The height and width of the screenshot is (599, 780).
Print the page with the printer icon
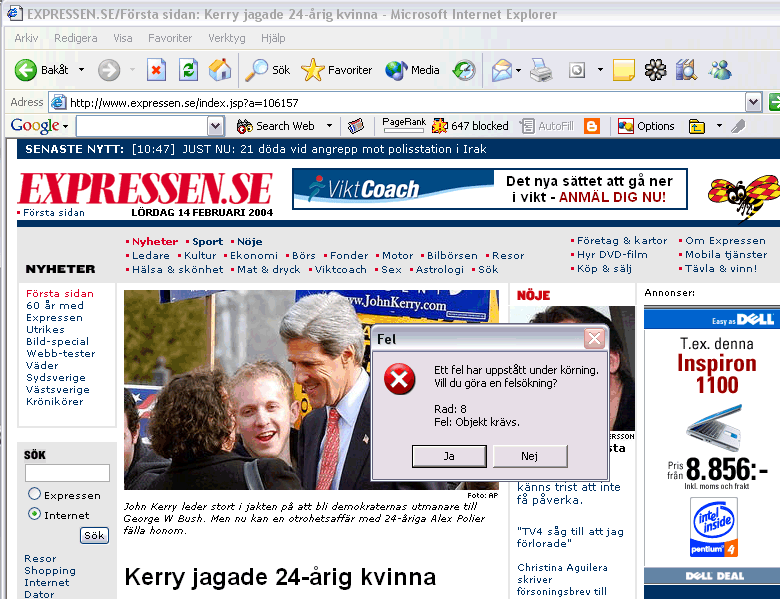point(541,70)
